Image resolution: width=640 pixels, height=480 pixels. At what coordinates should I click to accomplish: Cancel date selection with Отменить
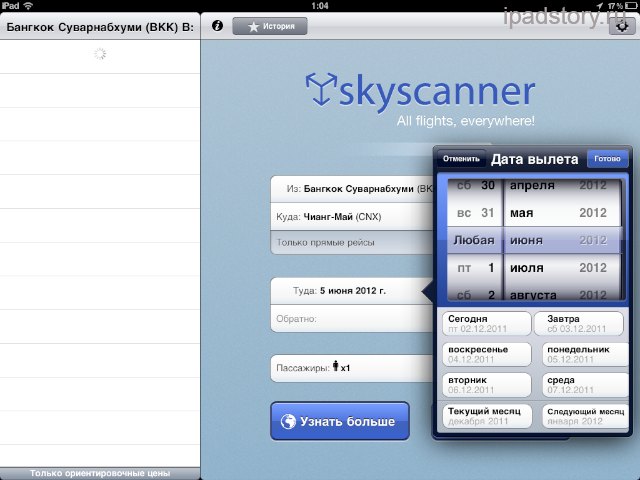[x=461, y=158]
